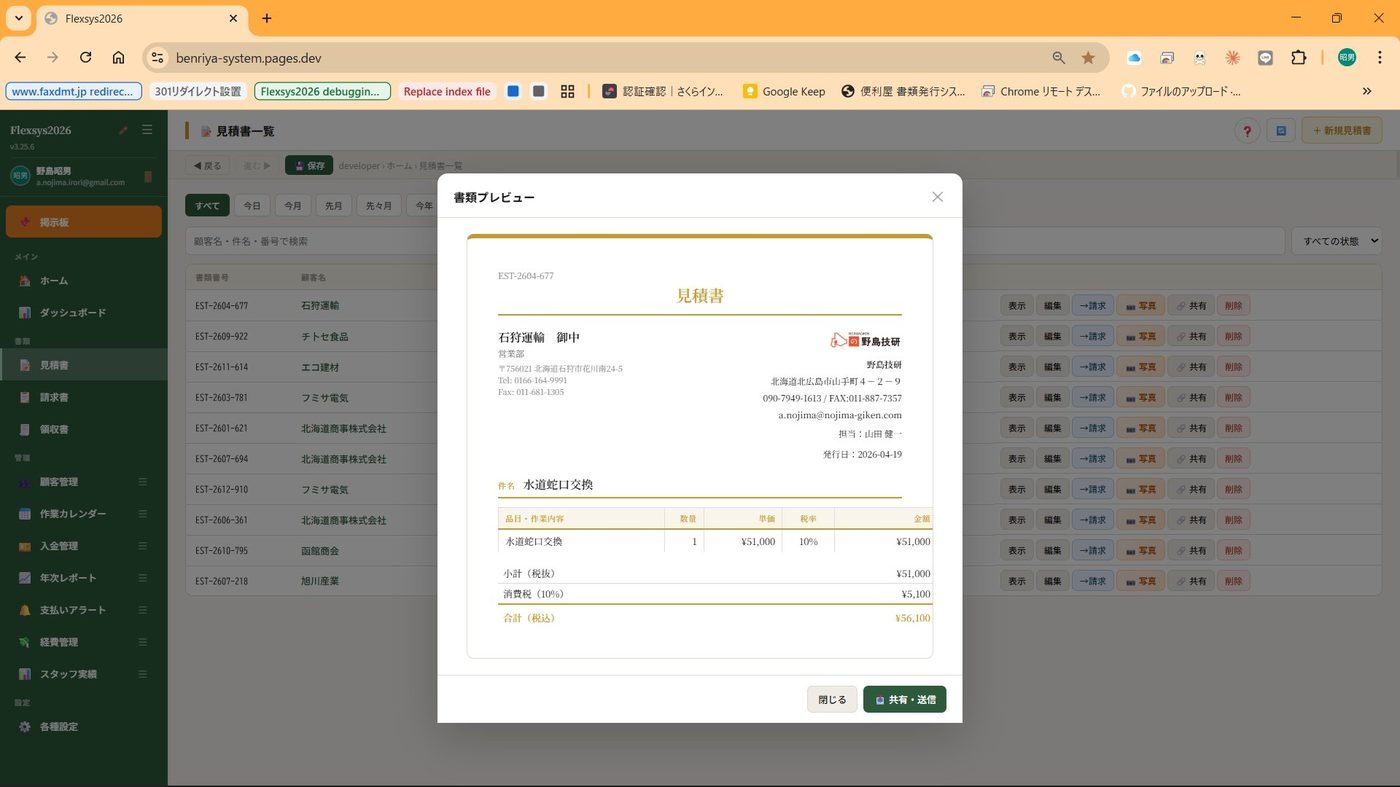Click 削除 in the EST-2607-694 row
This screenshot has width=1400, height=787.
pyautogui.click(x=1234, y=459)
